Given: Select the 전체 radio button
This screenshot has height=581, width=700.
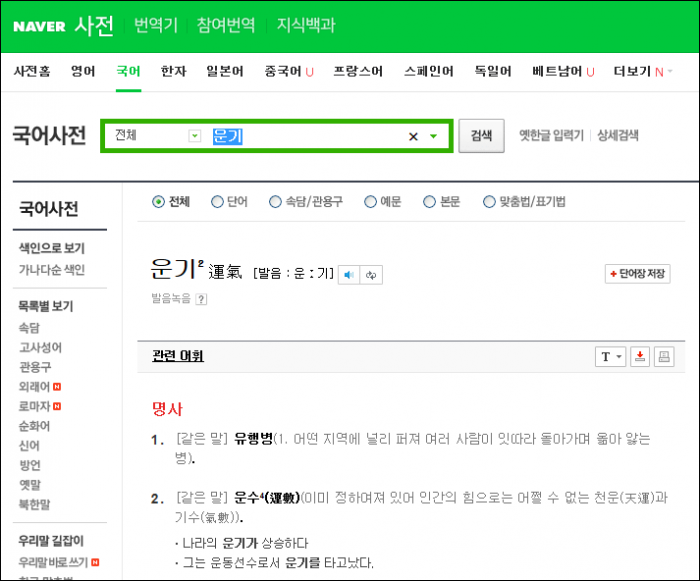Looking at the screenshot, I should 158,202.
